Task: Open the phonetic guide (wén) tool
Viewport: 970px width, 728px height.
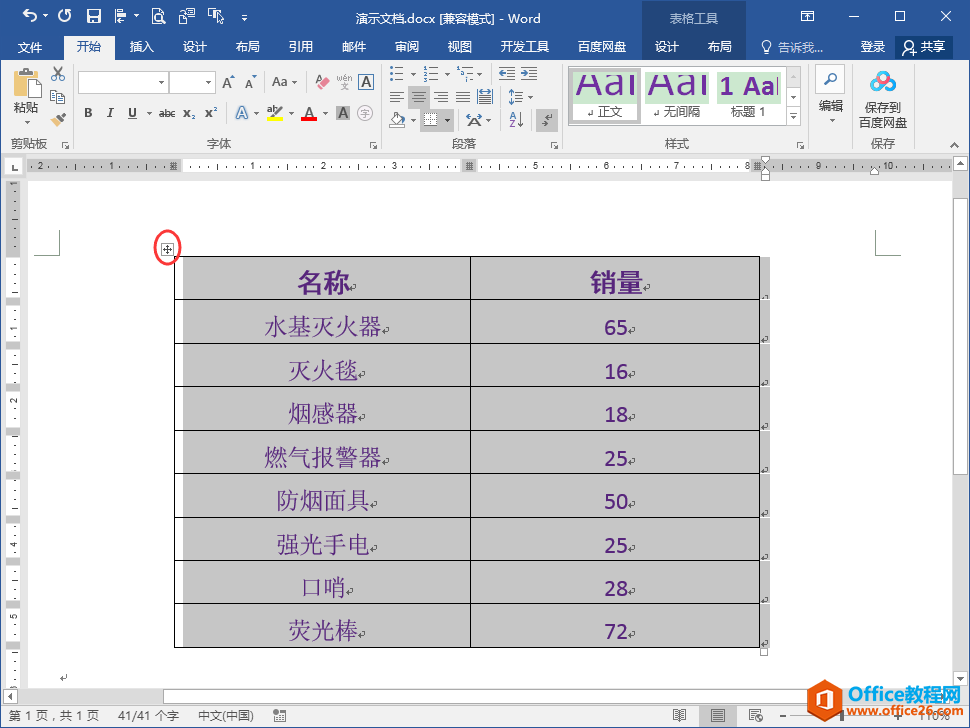Action: [x=344, y=82]
